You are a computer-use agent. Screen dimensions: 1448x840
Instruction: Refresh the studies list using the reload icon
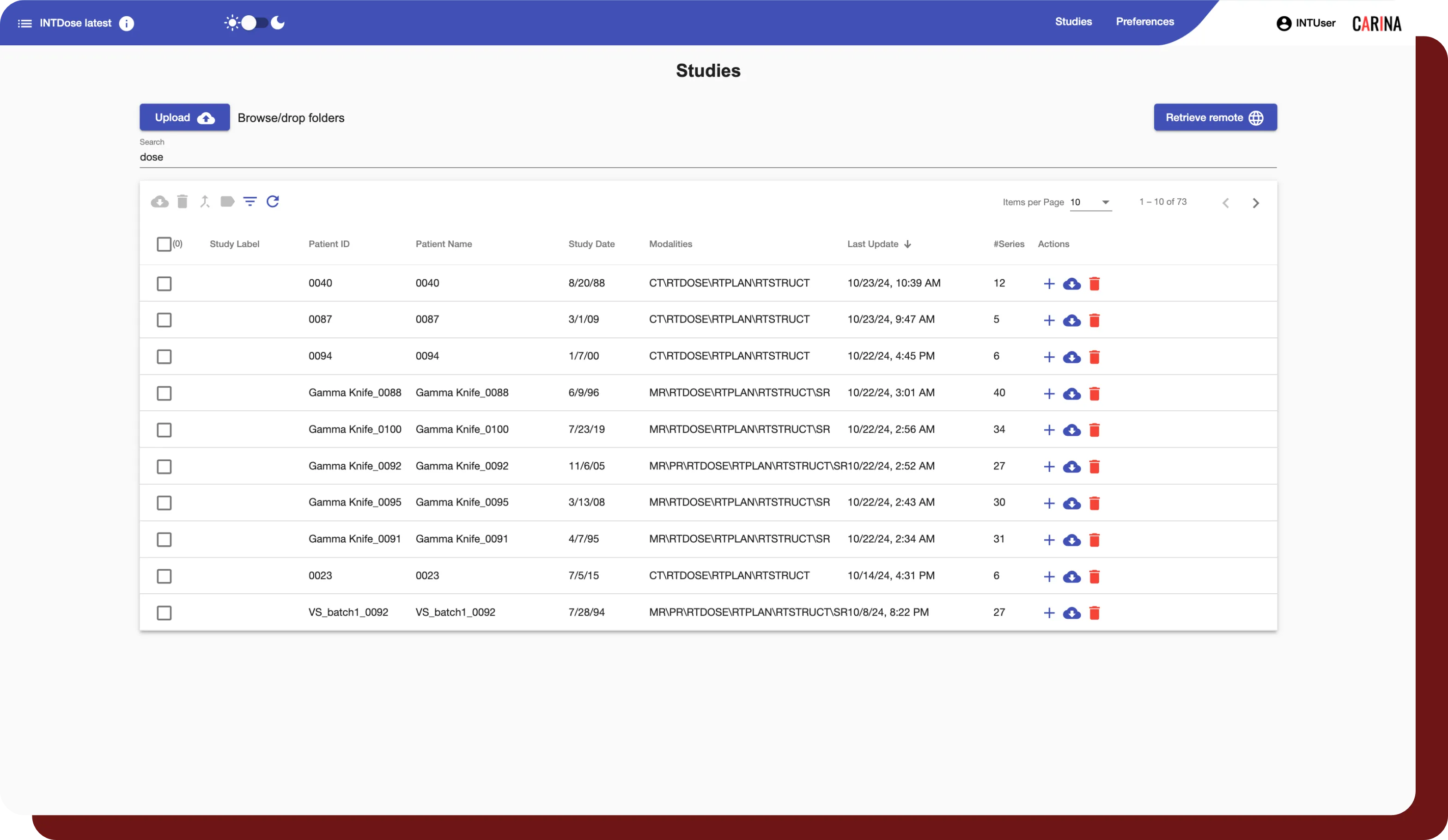point(273,201)
